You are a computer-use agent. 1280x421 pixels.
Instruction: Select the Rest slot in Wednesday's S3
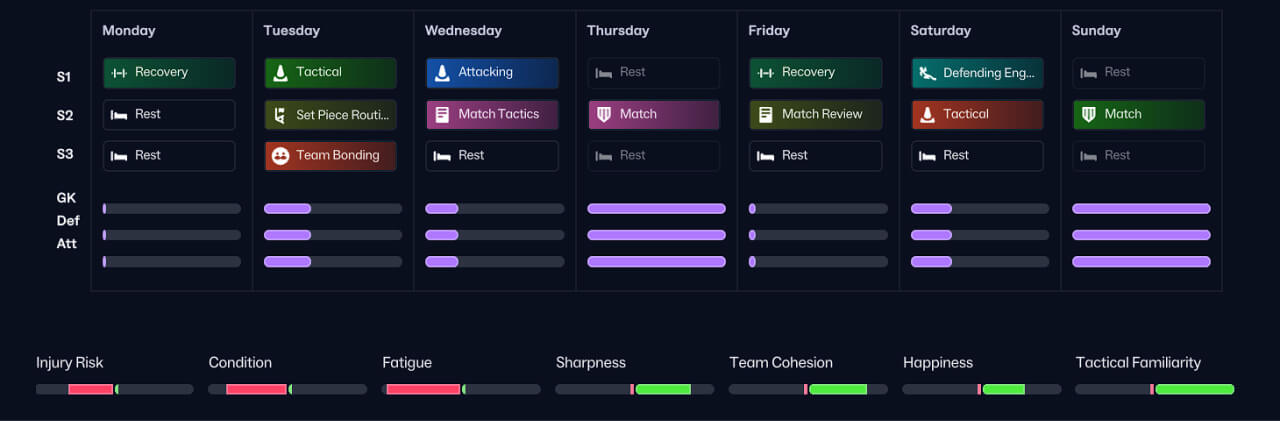(492, 156)
